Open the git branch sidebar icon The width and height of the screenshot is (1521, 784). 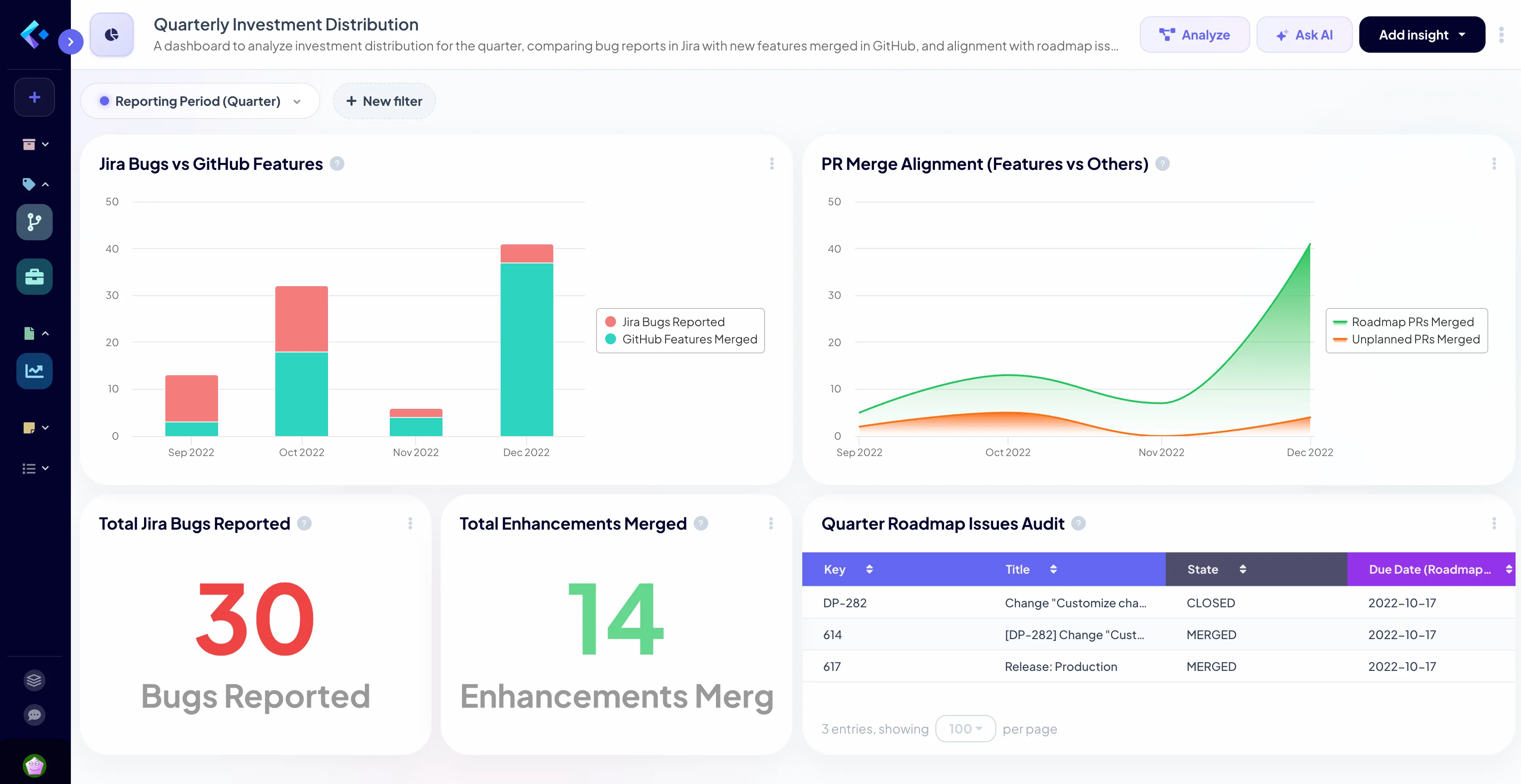point(34,222)
